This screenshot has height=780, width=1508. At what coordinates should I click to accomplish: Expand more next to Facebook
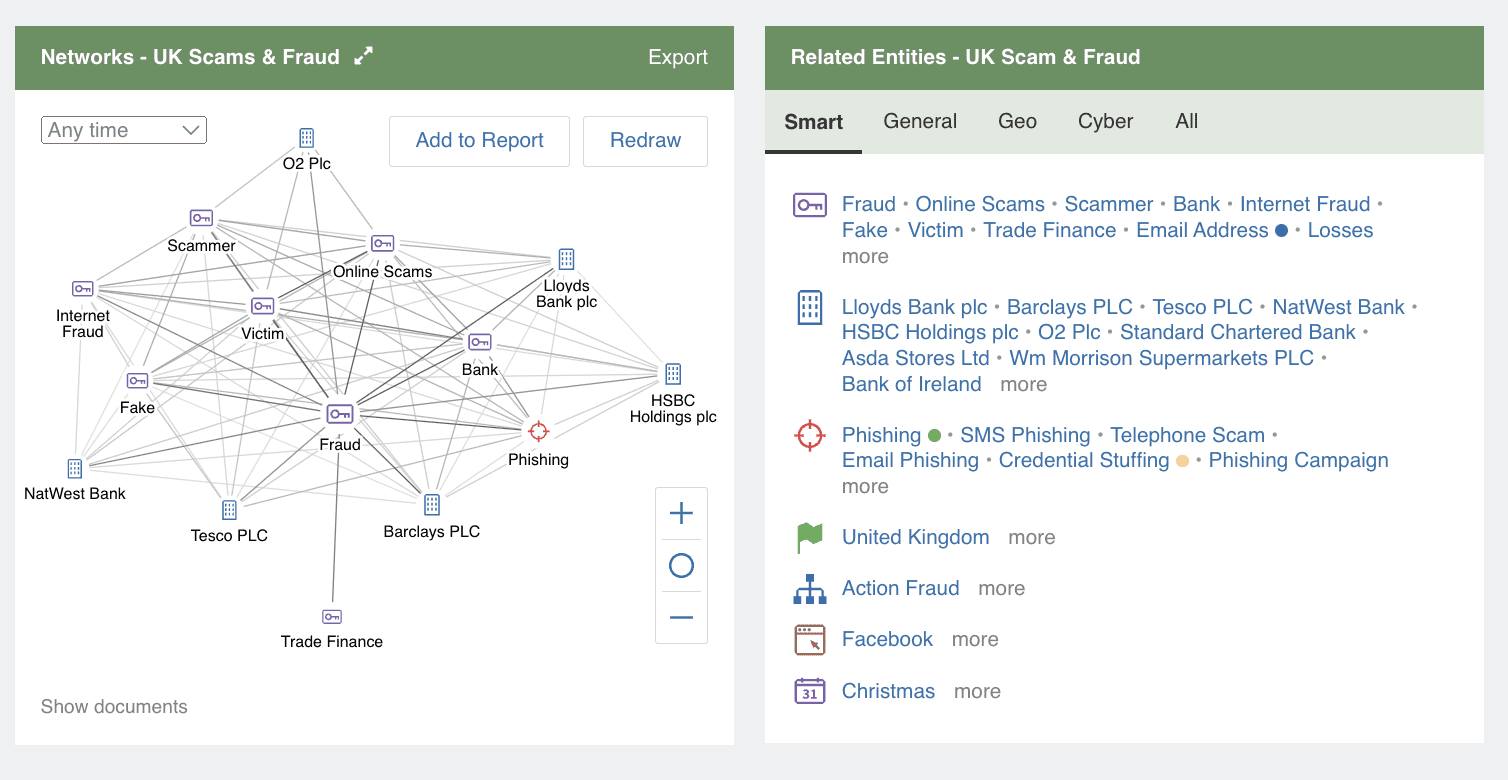975,639
